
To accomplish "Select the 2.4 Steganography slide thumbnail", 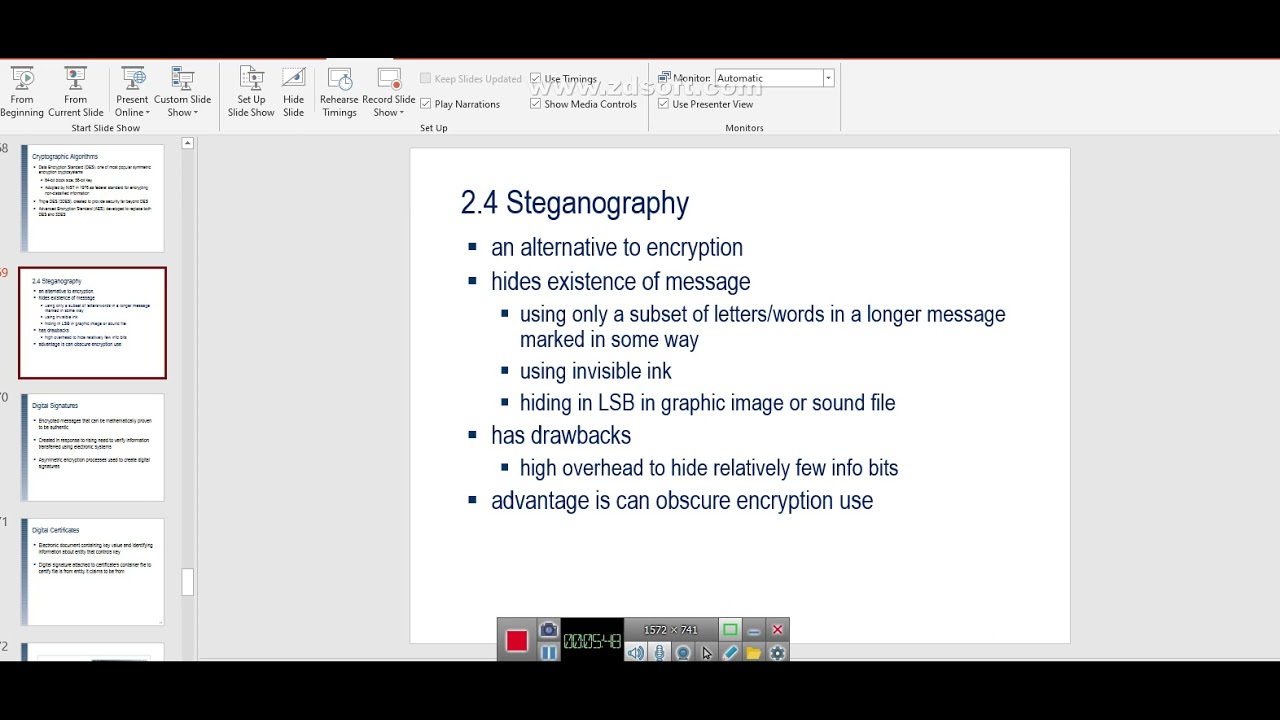I will coord(92,323).
